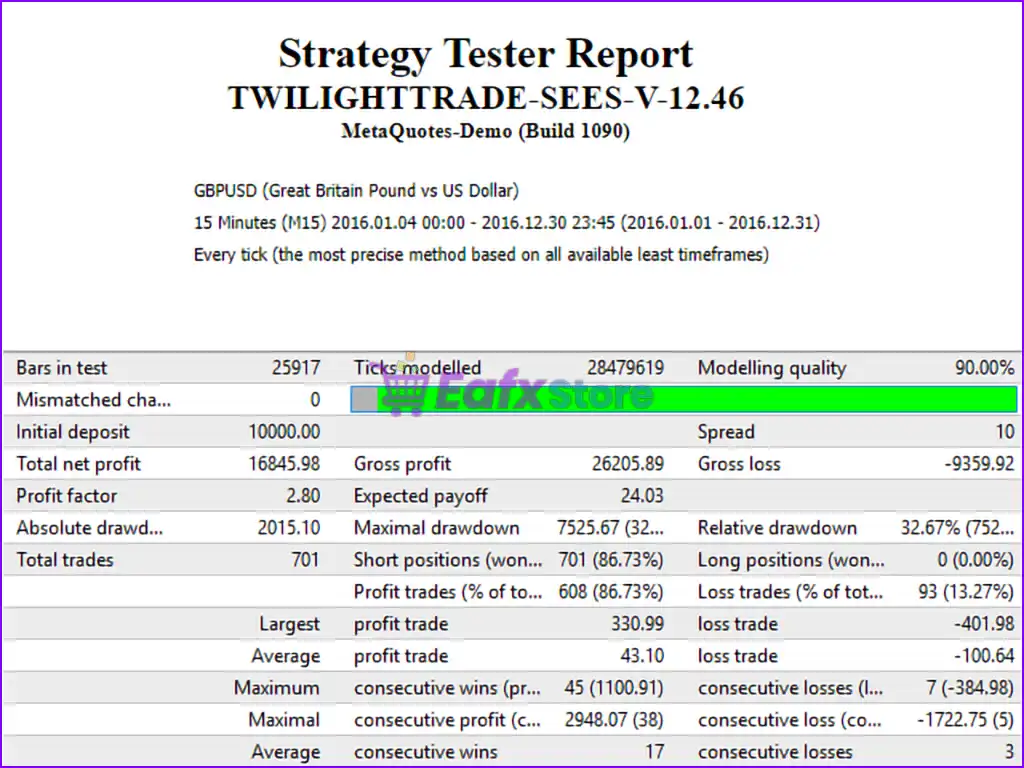Click the Maximum row label

(277, 688)
